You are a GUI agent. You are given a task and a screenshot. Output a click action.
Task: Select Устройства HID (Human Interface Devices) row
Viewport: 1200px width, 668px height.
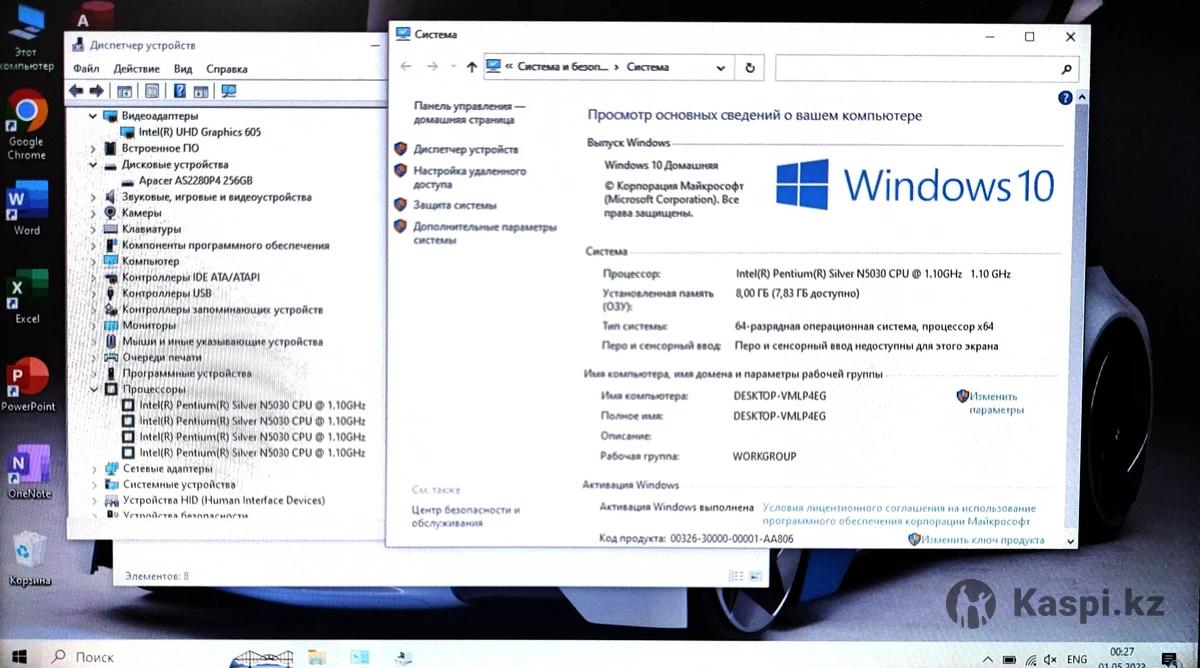tap(222, 500)
